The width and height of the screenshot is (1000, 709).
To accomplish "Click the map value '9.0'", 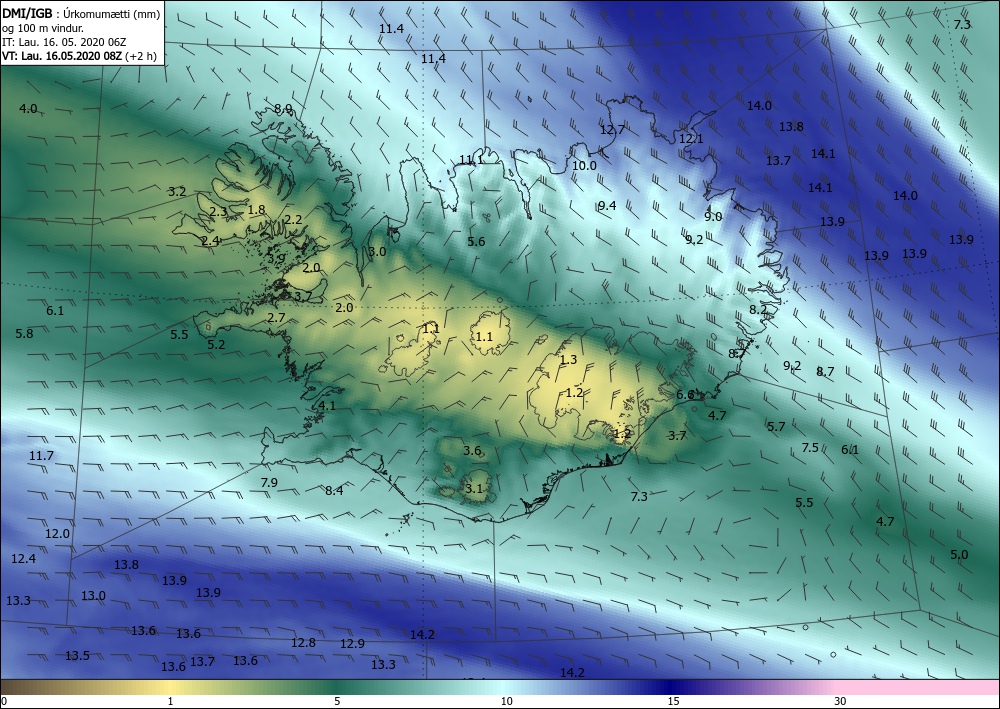I will pyautogui.click(x=714, y=216).
